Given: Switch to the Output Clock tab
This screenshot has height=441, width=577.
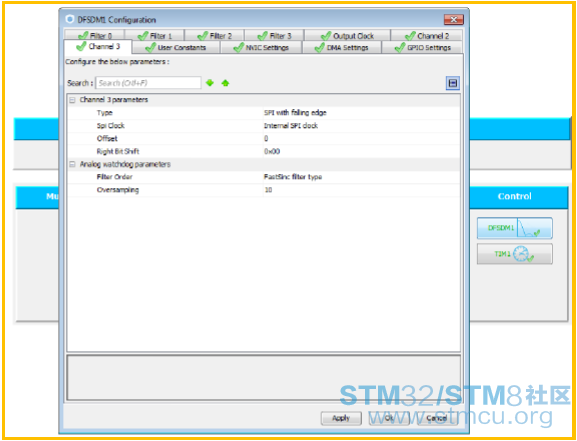Looking at the screenshot, I should [x=347, y=35].
